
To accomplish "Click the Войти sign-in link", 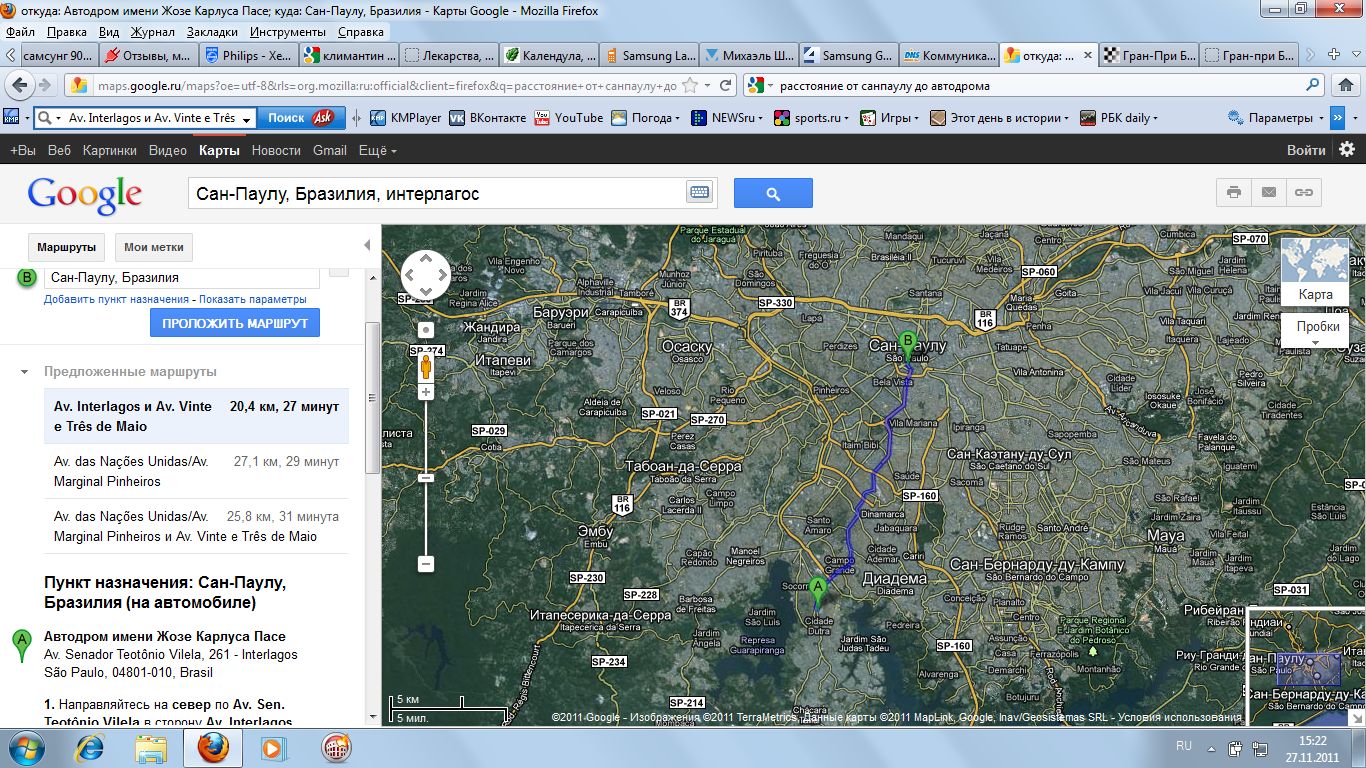I will coord(1306,150).
